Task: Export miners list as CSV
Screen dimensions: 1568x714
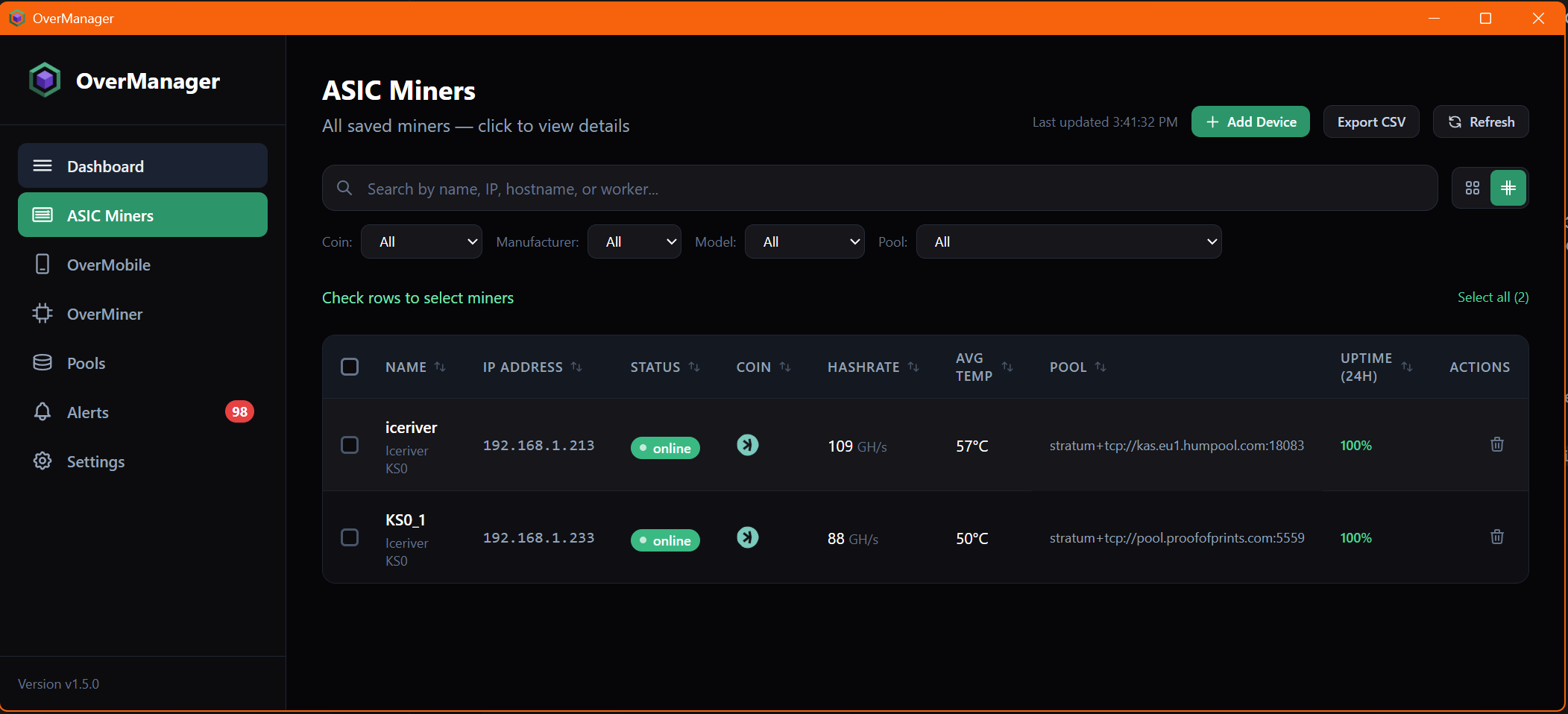Action: [1371, 121]
